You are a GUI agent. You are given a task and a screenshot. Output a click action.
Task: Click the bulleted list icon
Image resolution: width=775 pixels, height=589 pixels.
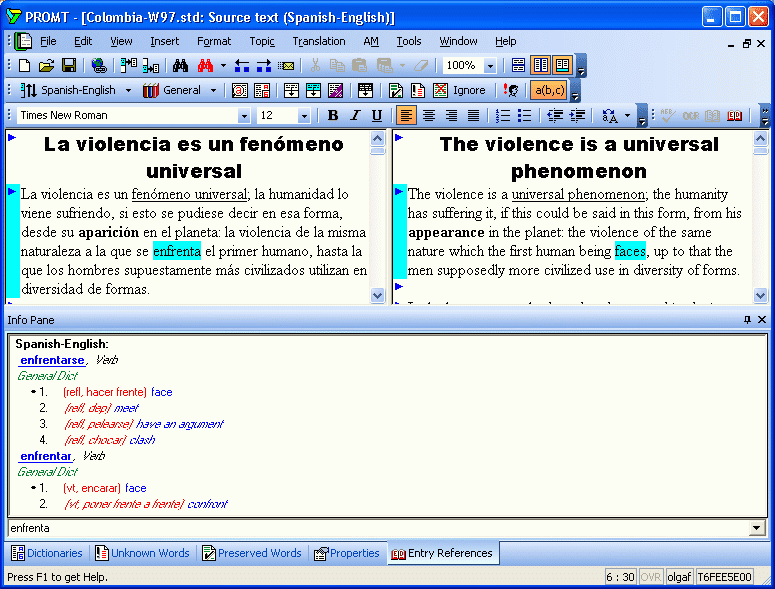pos(524,116)
